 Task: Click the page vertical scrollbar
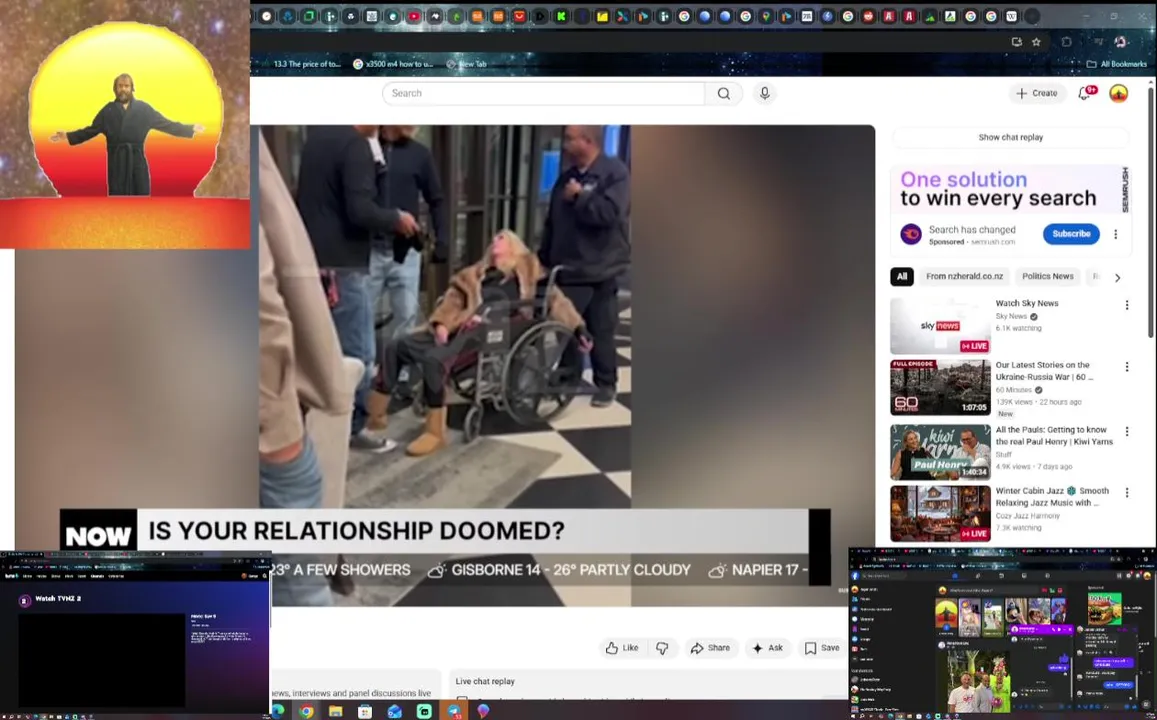tap(1150, 214)
